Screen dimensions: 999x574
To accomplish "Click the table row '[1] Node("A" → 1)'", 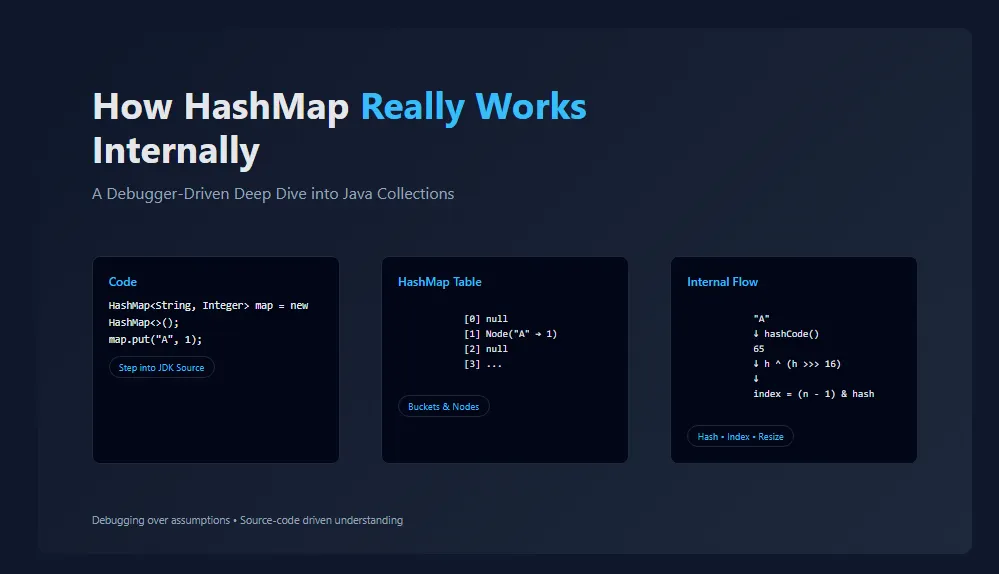I will point(510,334).
